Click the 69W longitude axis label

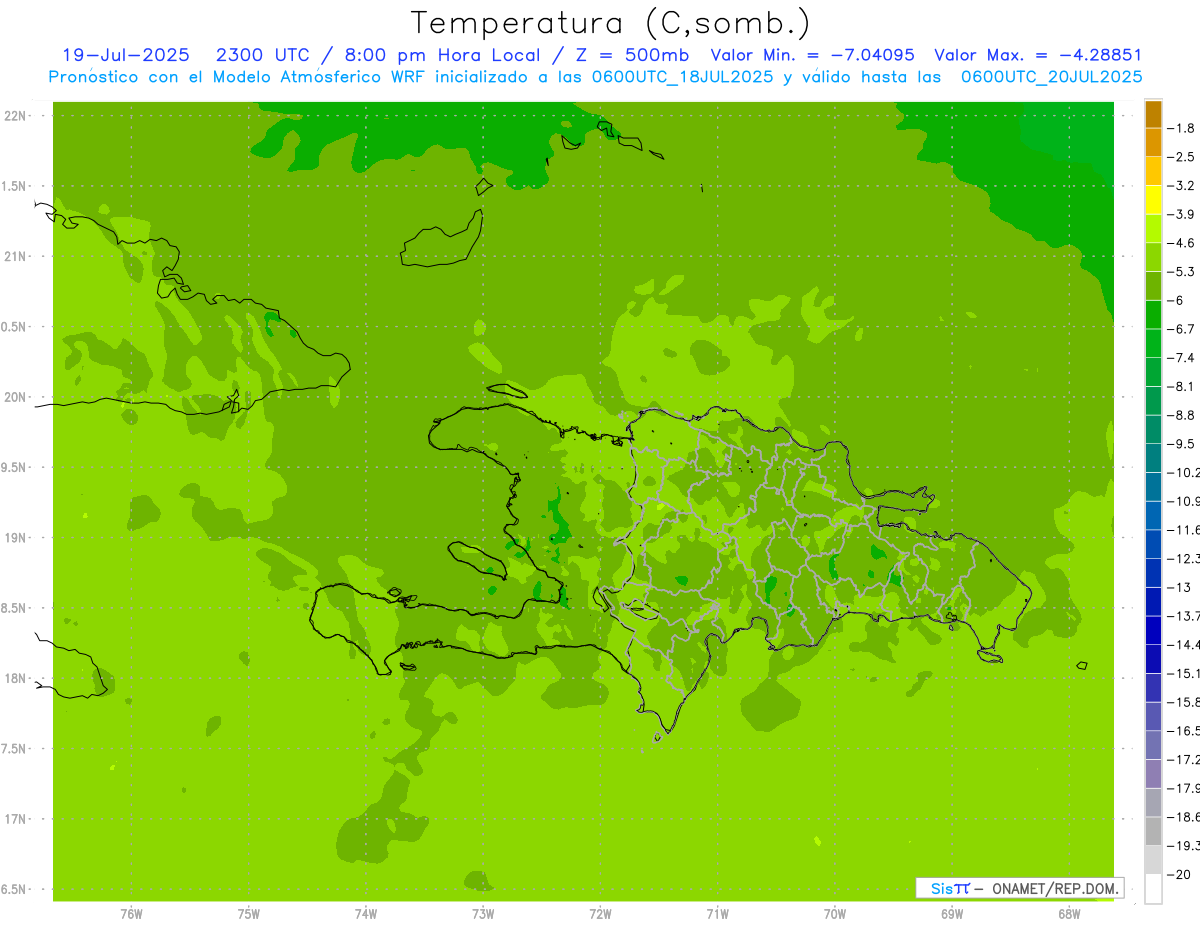coord(952,913)
